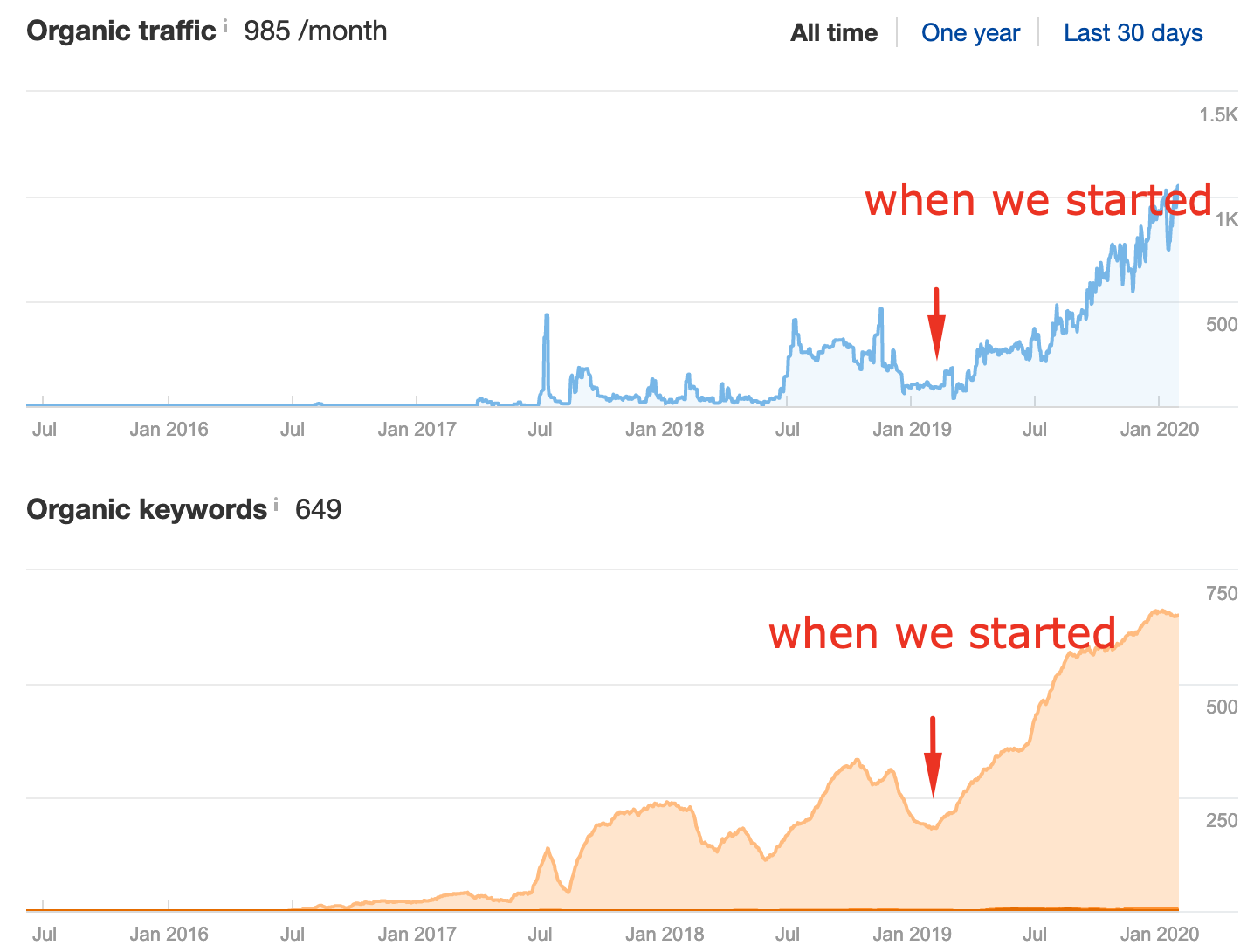Switch to the One year view
The height and width of the screenshot is (952, 1254).
(970, 33)
